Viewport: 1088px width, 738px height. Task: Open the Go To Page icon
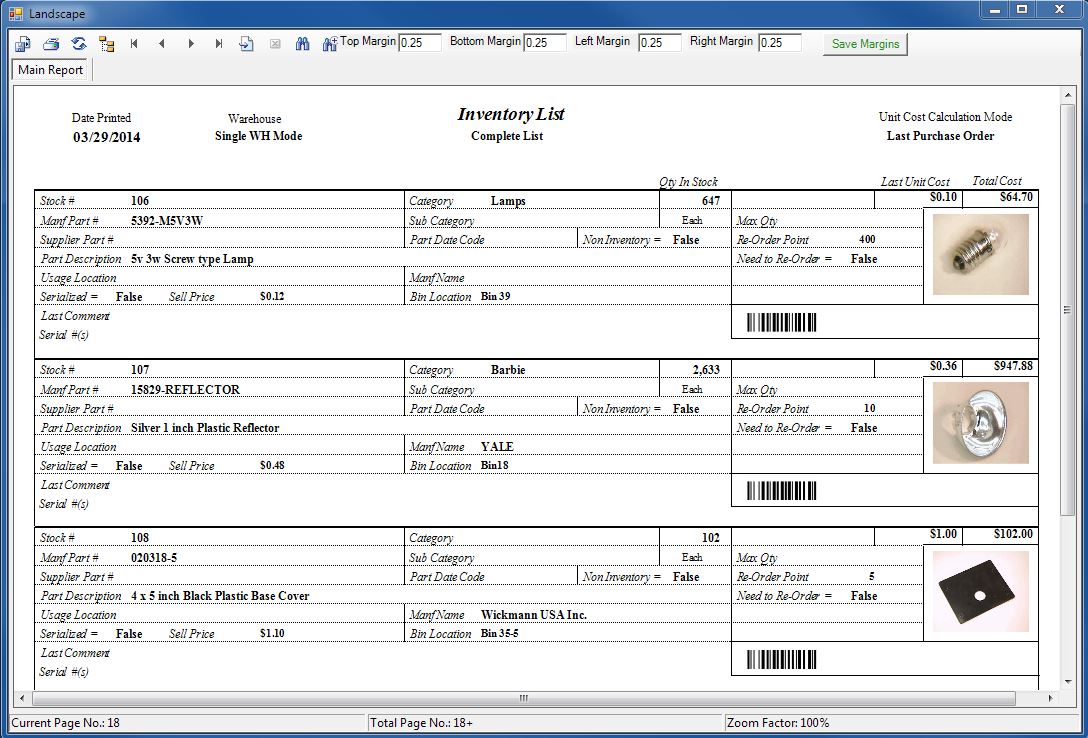coord(246,44)
